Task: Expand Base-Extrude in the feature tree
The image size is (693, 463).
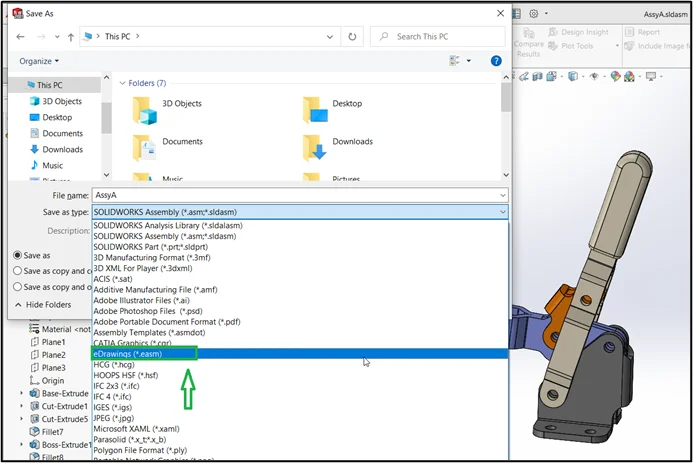Action: tap(21, 393)
